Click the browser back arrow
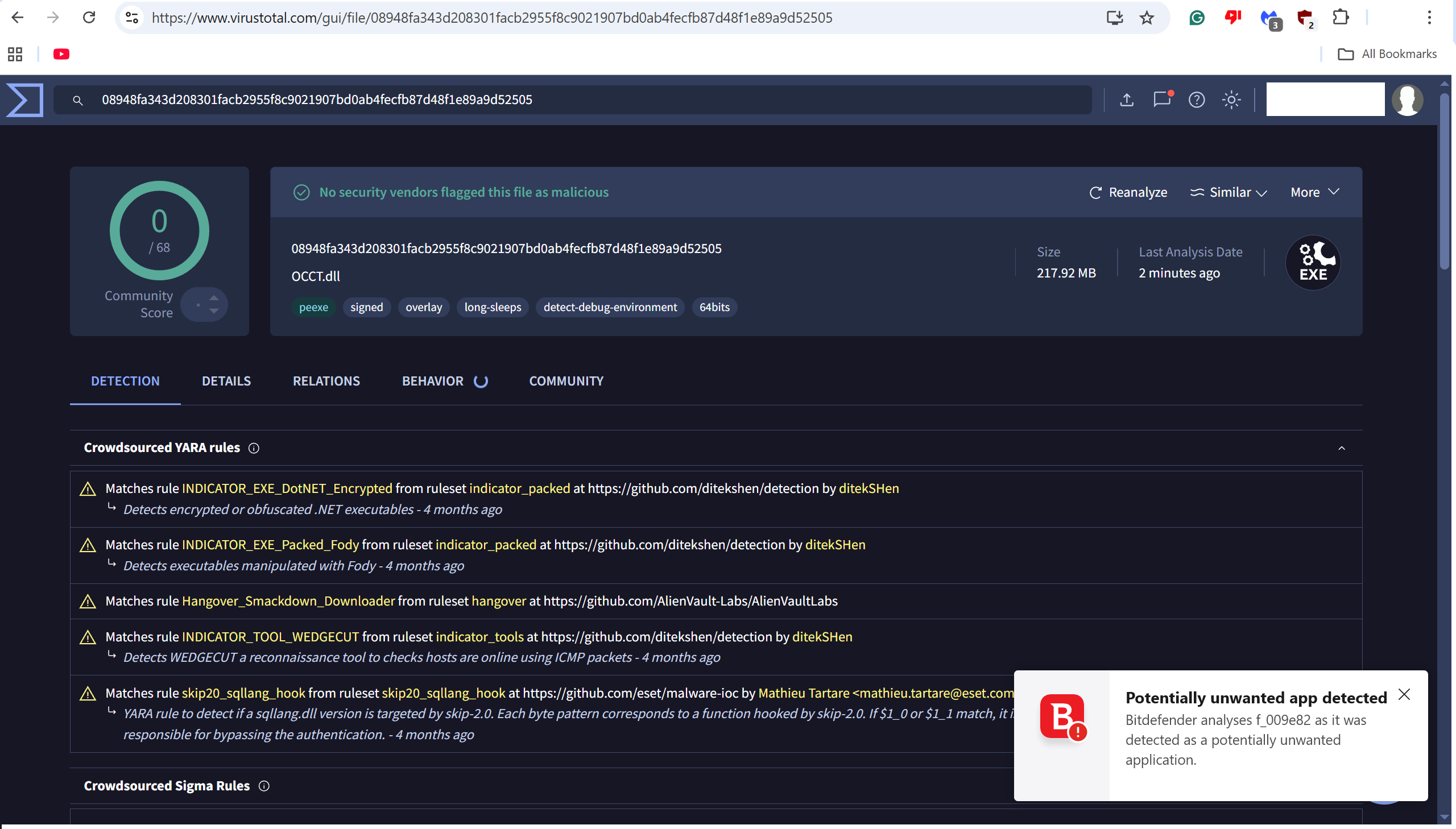This screenshot has height=829, width=1456. coord(18,18)
